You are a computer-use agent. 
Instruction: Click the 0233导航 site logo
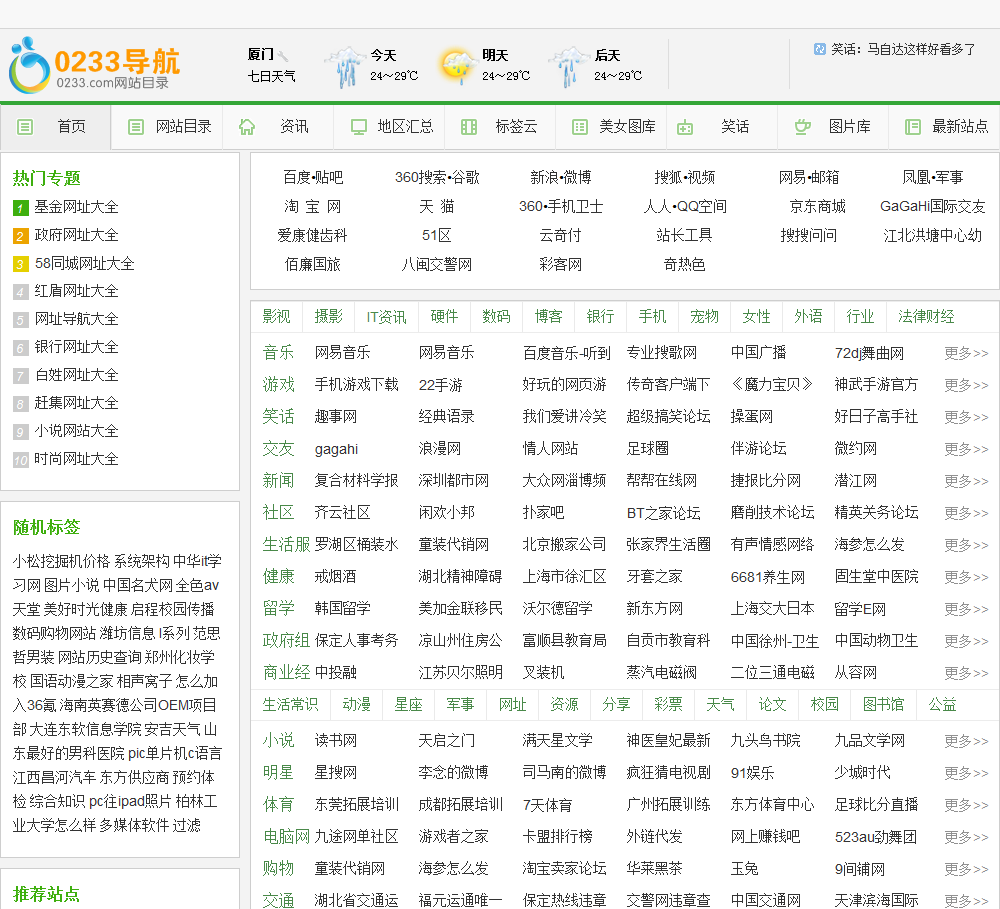pos(94,66)
